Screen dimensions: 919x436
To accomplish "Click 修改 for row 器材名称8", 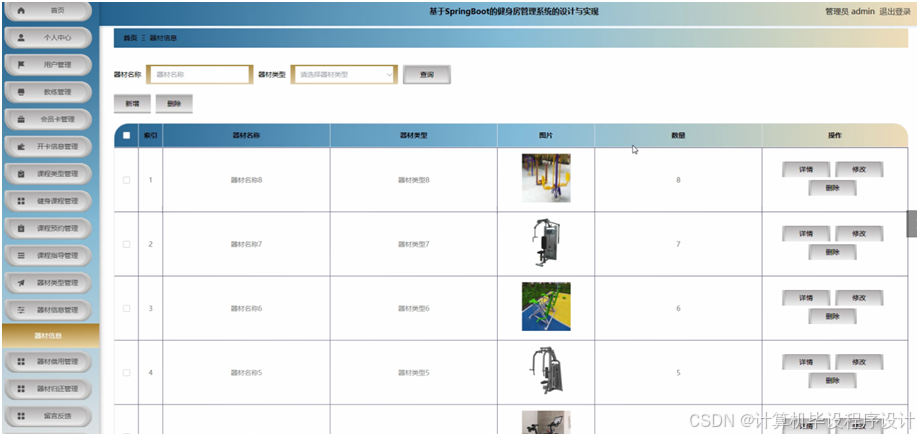I will pyautogui.click(x=859, y=169).
